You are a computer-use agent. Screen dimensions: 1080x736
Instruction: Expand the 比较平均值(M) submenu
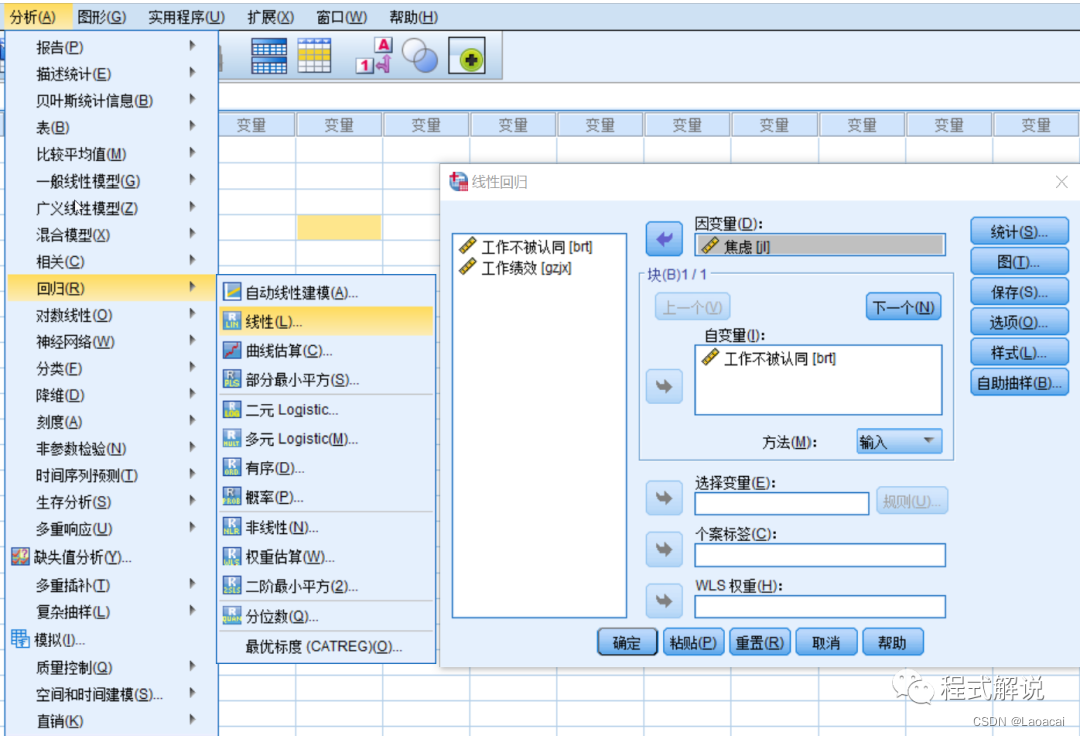[112, 154]
